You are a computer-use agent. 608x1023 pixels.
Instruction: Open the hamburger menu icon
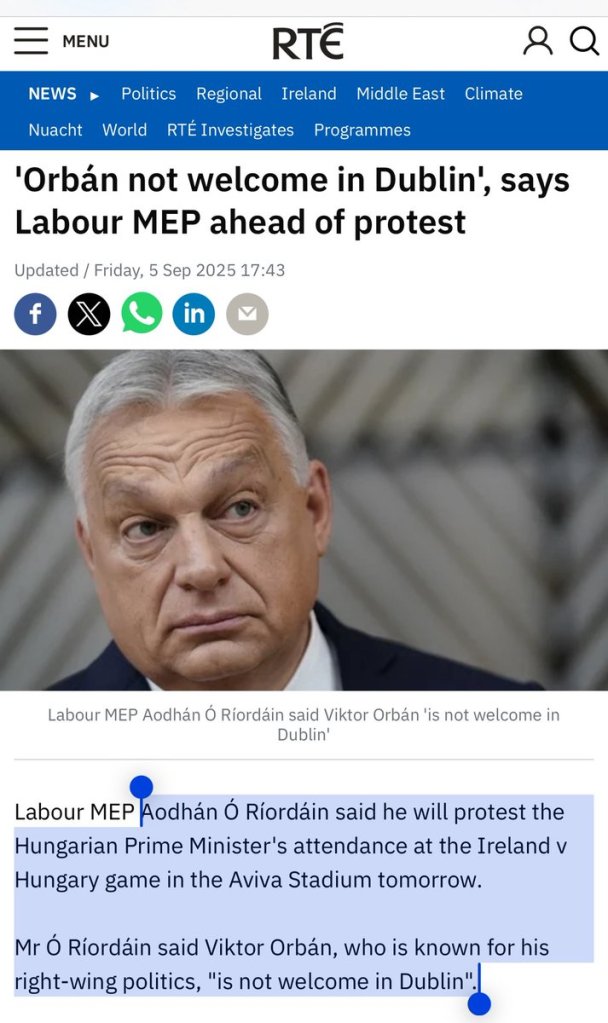(x=31, y=41)
